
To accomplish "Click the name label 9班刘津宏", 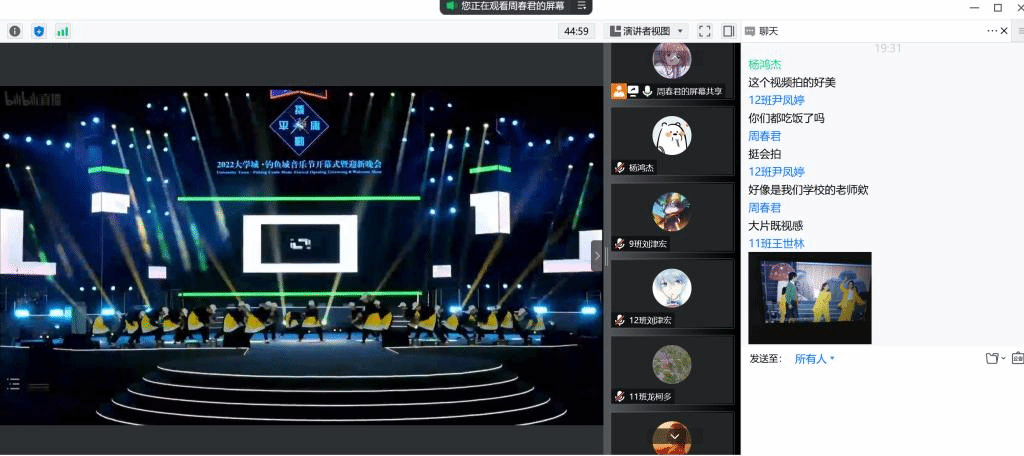I will coord(649,244).
